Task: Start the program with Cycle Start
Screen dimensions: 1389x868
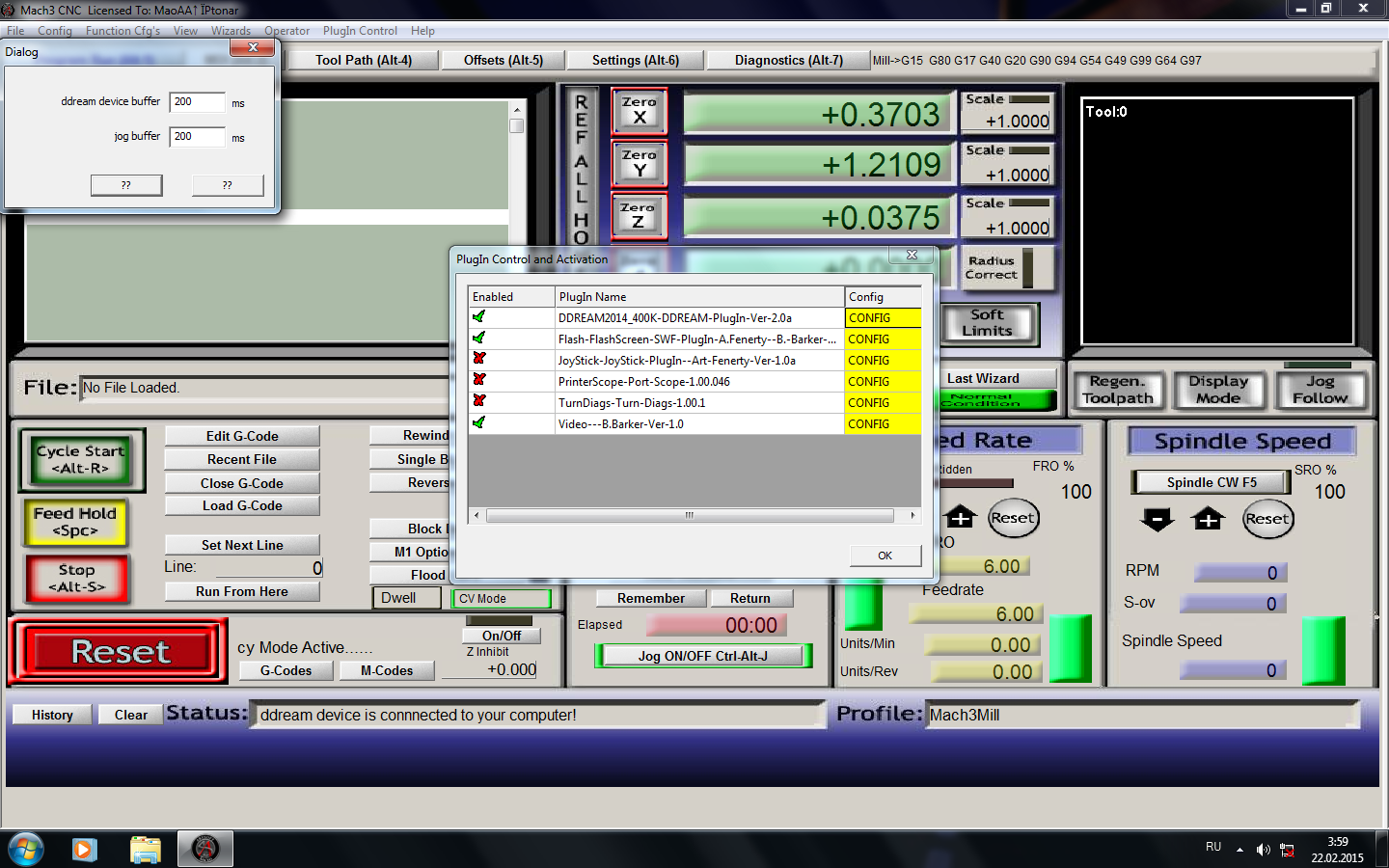Action: 81,459
